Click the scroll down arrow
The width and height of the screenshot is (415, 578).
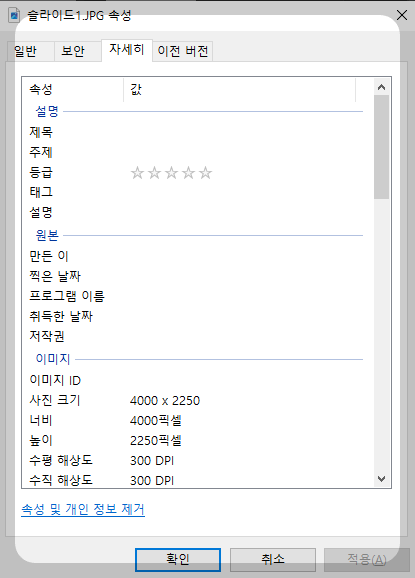click(381, 479)
